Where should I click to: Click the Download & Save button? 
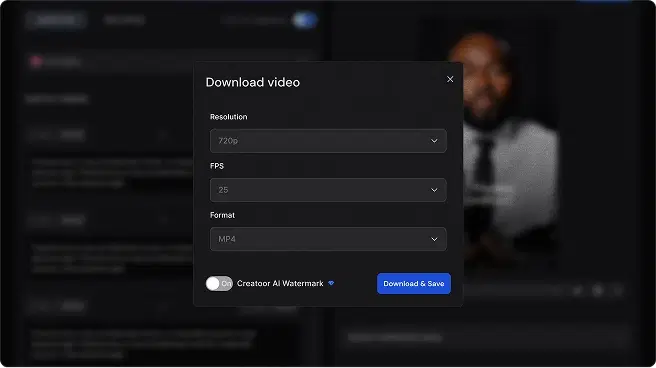tap(414, 284)
